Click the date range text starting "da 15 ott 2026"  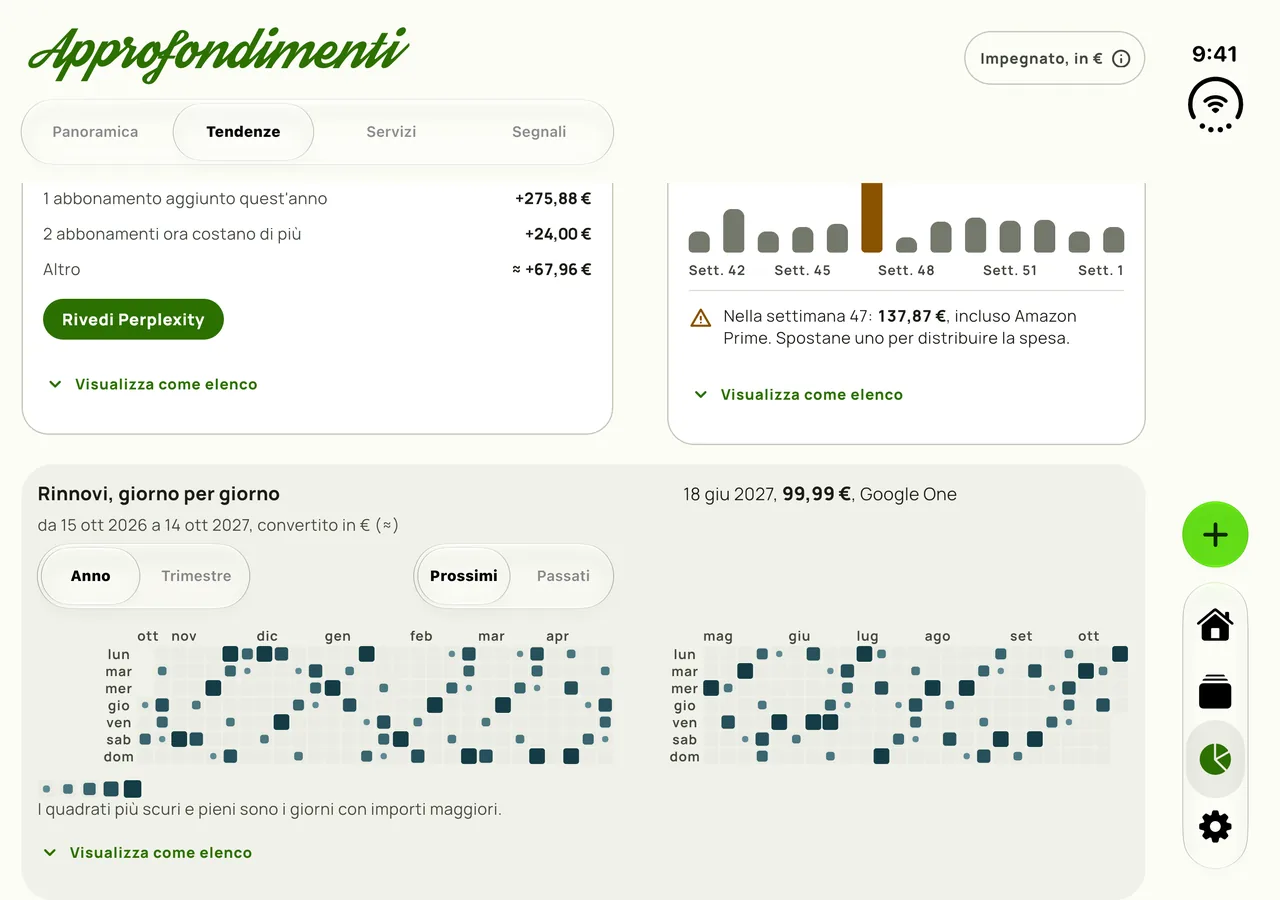tap(218, 525)
